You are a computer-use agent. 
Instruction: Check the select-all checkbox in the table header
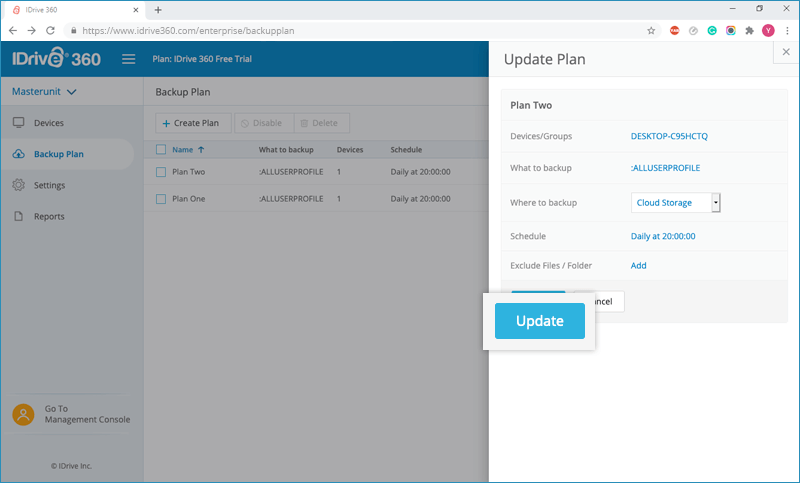pyautogui.click(x=161, y=149)
